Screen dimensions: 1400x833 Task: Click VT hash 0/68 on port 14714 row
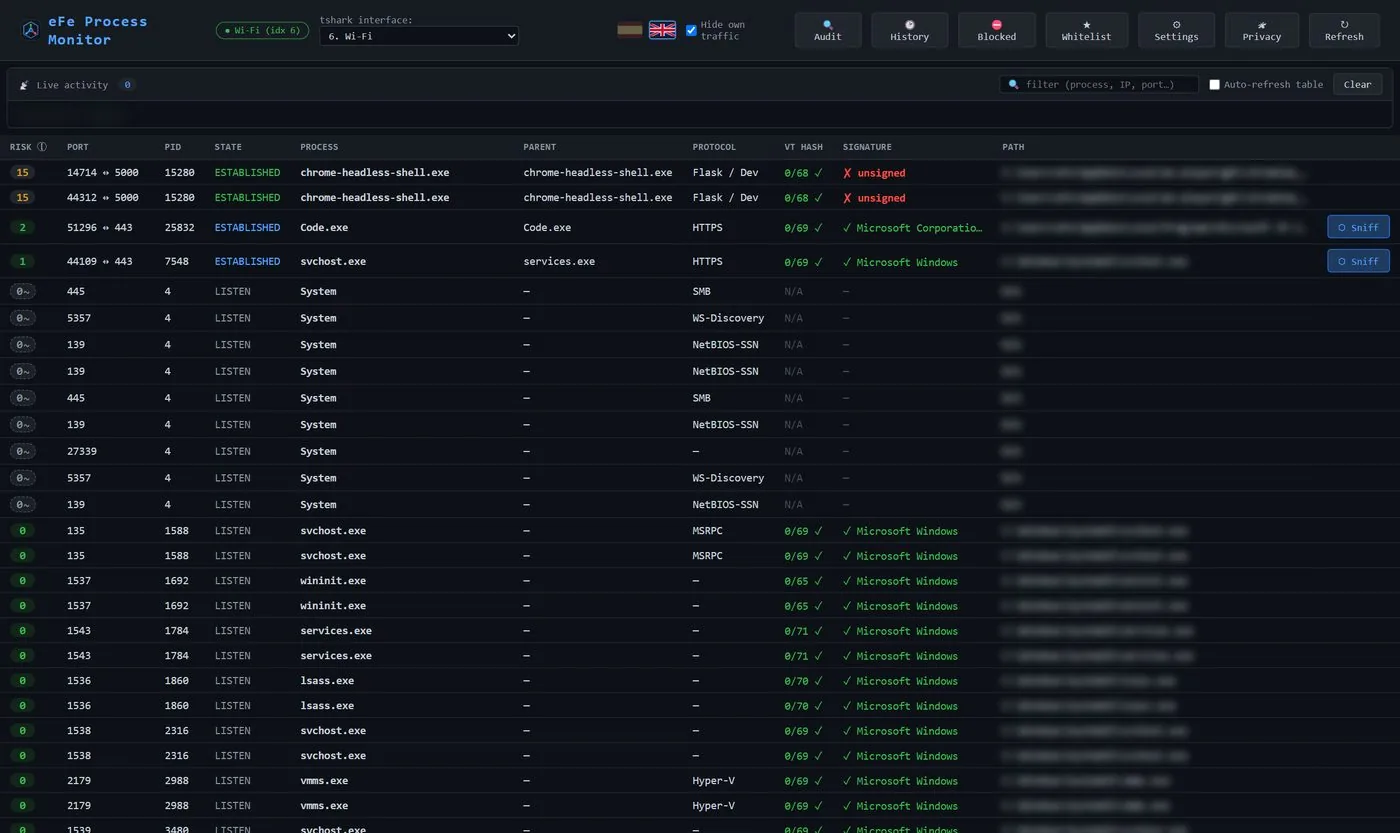(x=803, y=173)
